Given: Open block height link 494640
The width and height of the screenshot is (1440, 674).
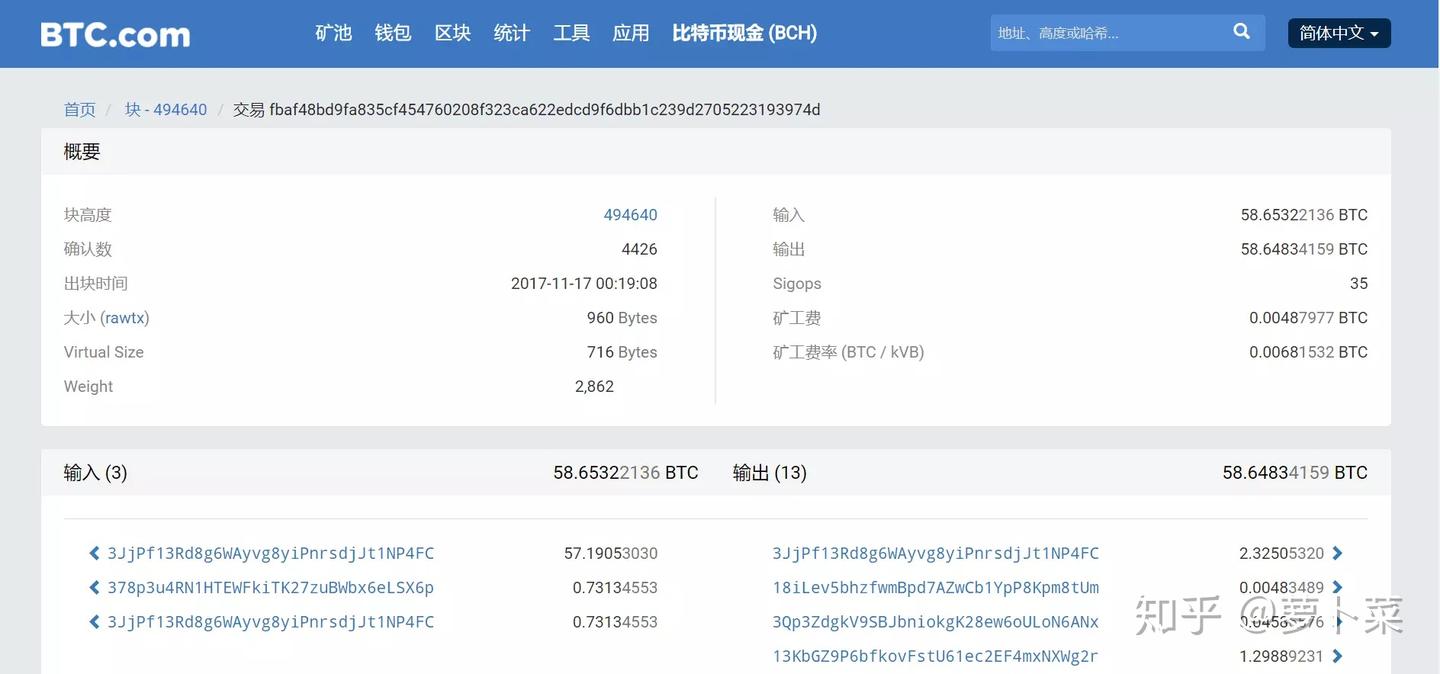Looking at the screenshot, I should point(630,214).
